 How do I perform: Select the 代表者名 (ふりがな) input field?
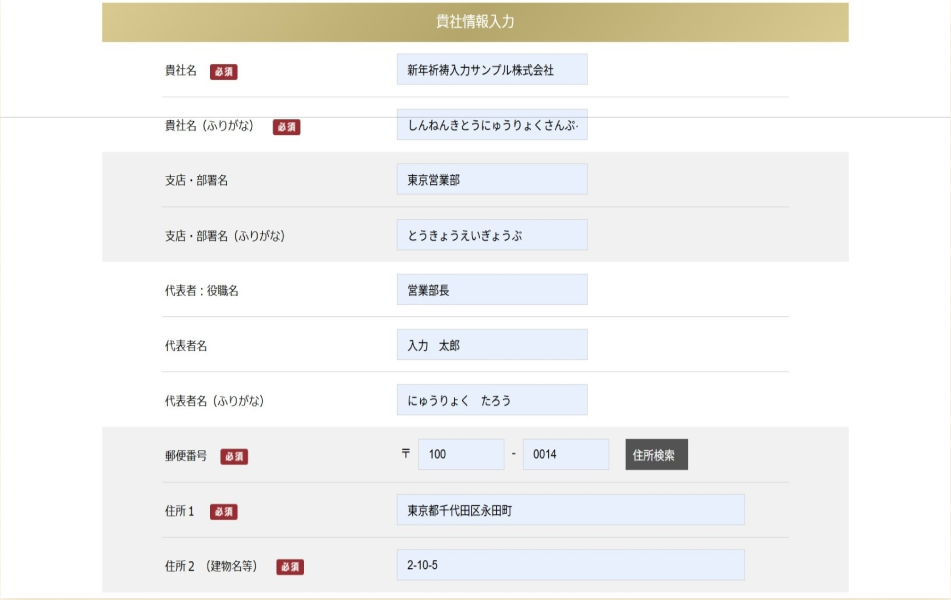click(x=491, y=400)
